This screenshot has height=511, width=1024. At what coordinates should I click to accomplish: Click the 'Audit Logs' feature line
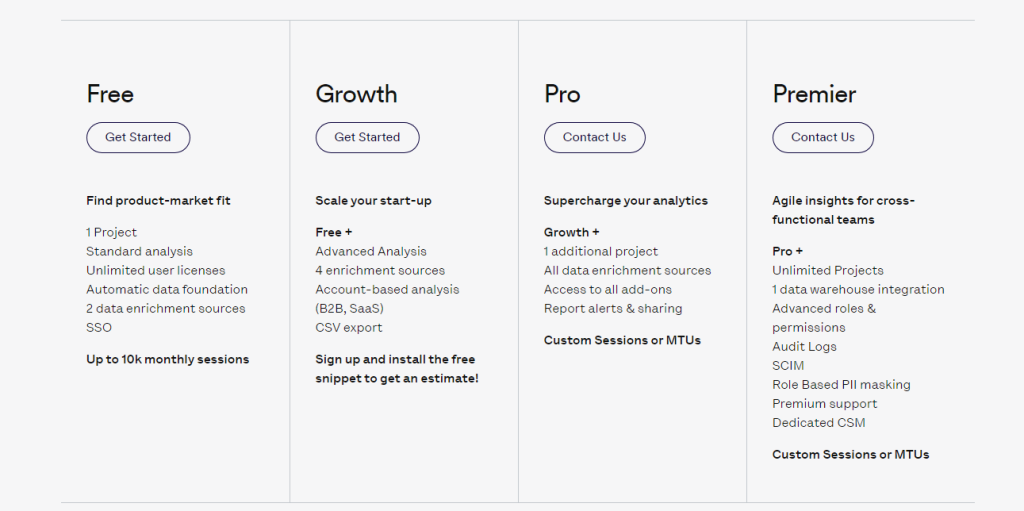pos(805,347)
